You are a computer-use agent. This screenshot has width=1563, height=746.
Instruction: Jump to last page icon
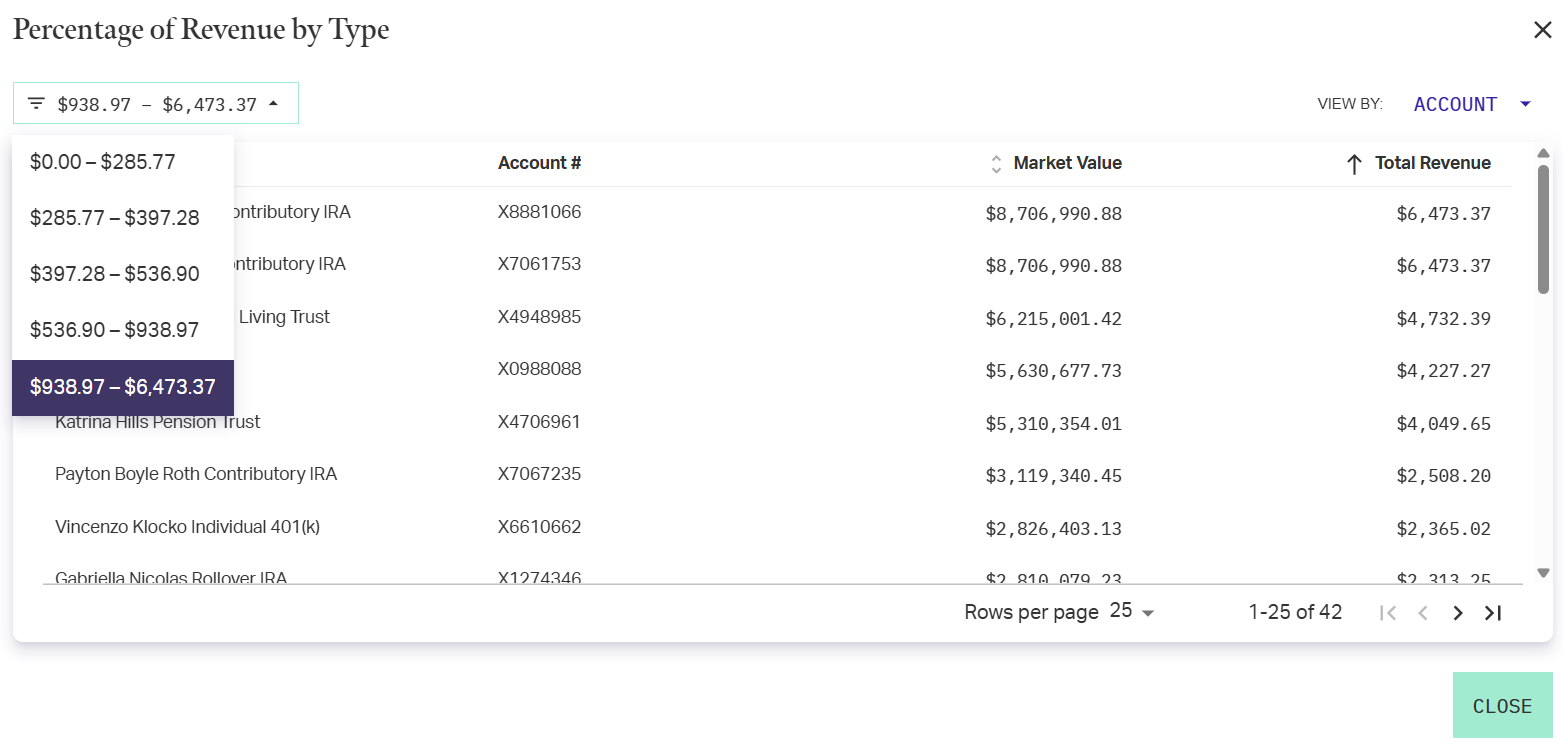coord(1493,613)
